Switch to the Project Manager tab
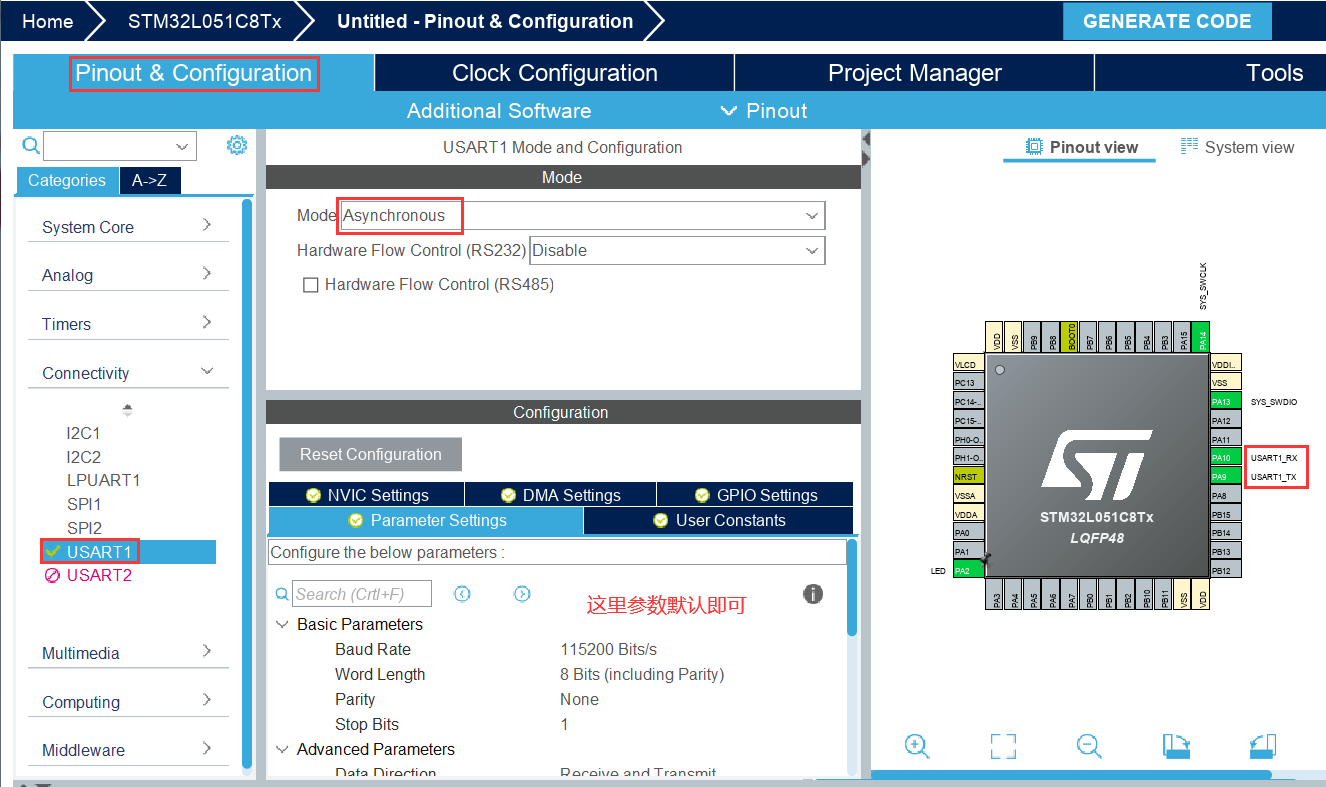Viewport: 1326px width, 787px height. (915, 73)
